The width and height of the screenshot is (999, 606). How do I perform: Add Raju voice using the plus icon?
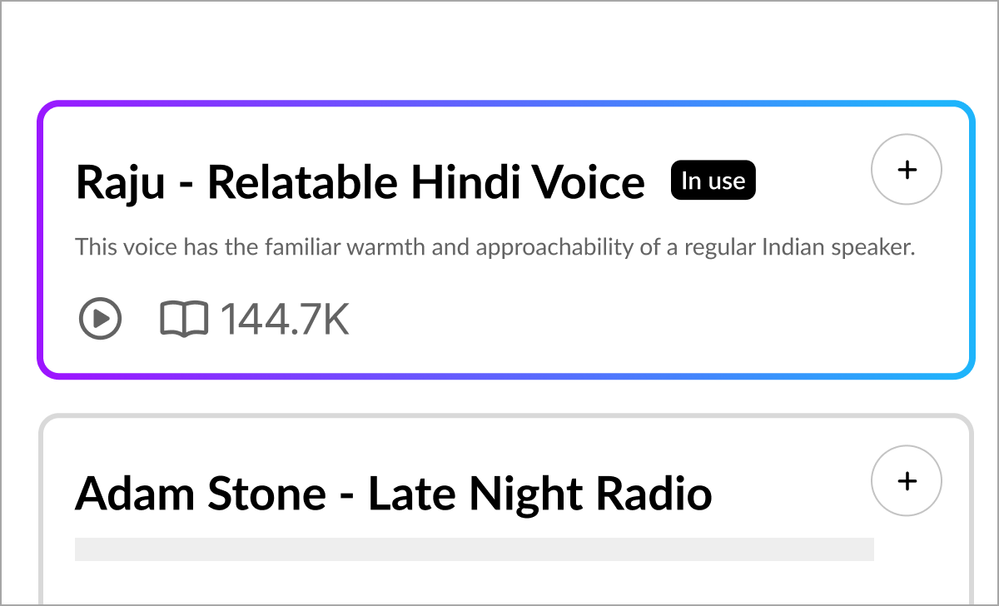[x=906, y=171]
